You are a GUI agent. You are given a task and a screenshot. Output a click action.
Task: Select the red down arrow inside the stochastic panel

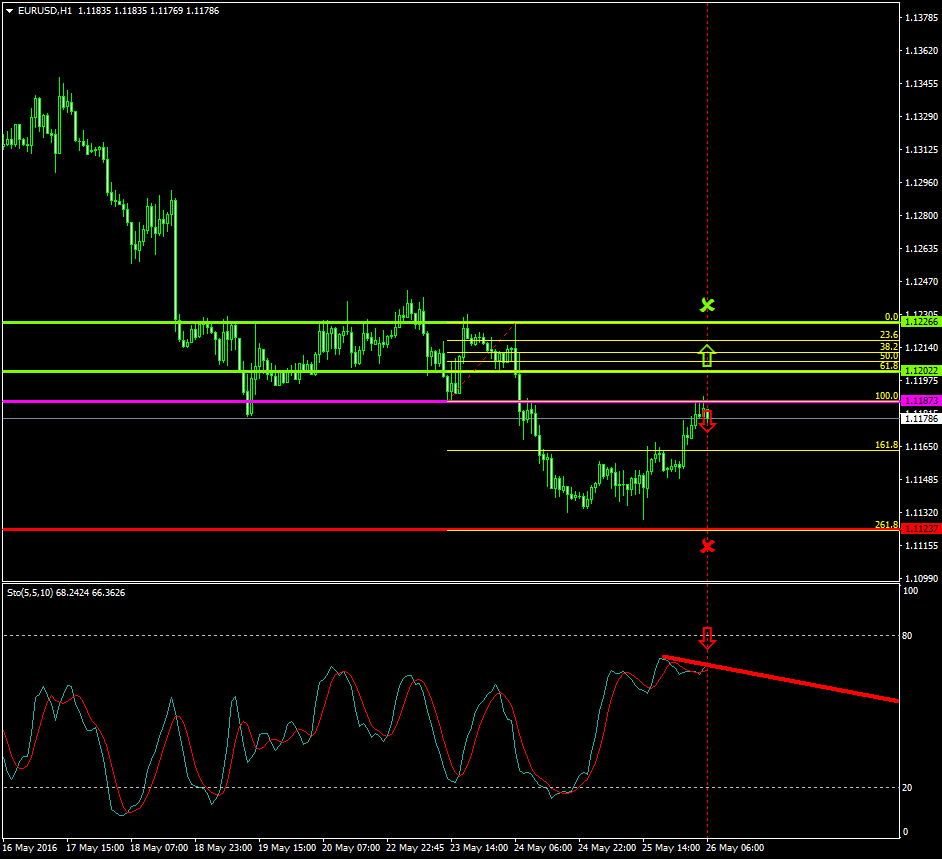tap(708, 637)
